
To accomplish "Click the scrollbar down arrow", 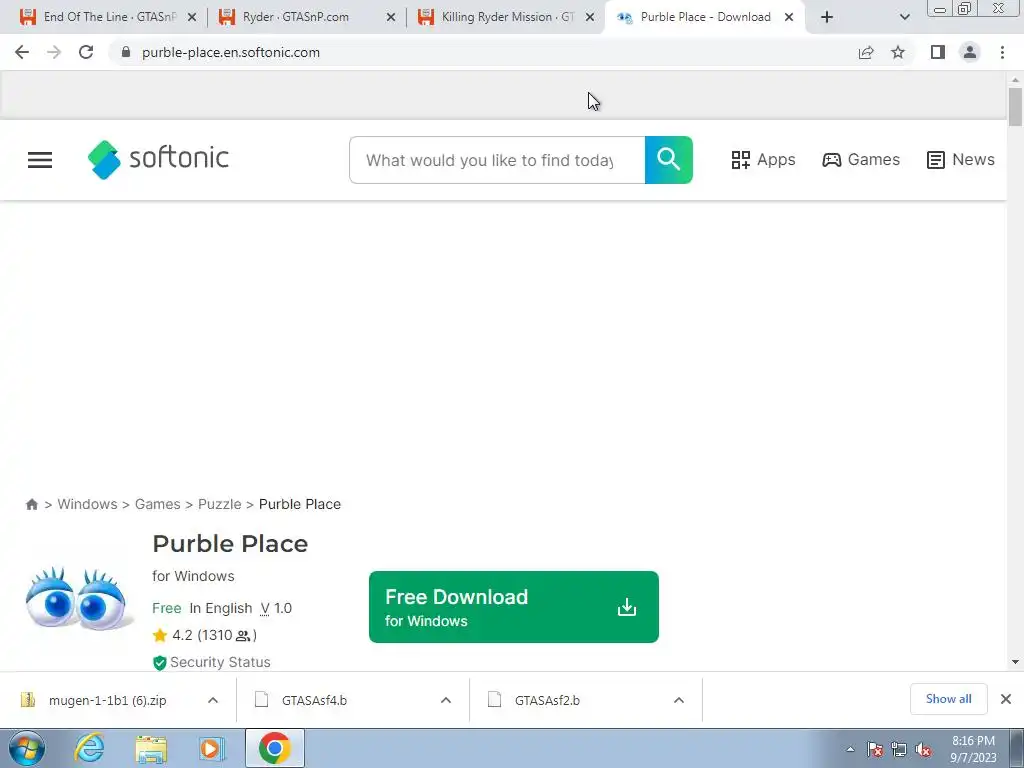I will pos(1015,662).
